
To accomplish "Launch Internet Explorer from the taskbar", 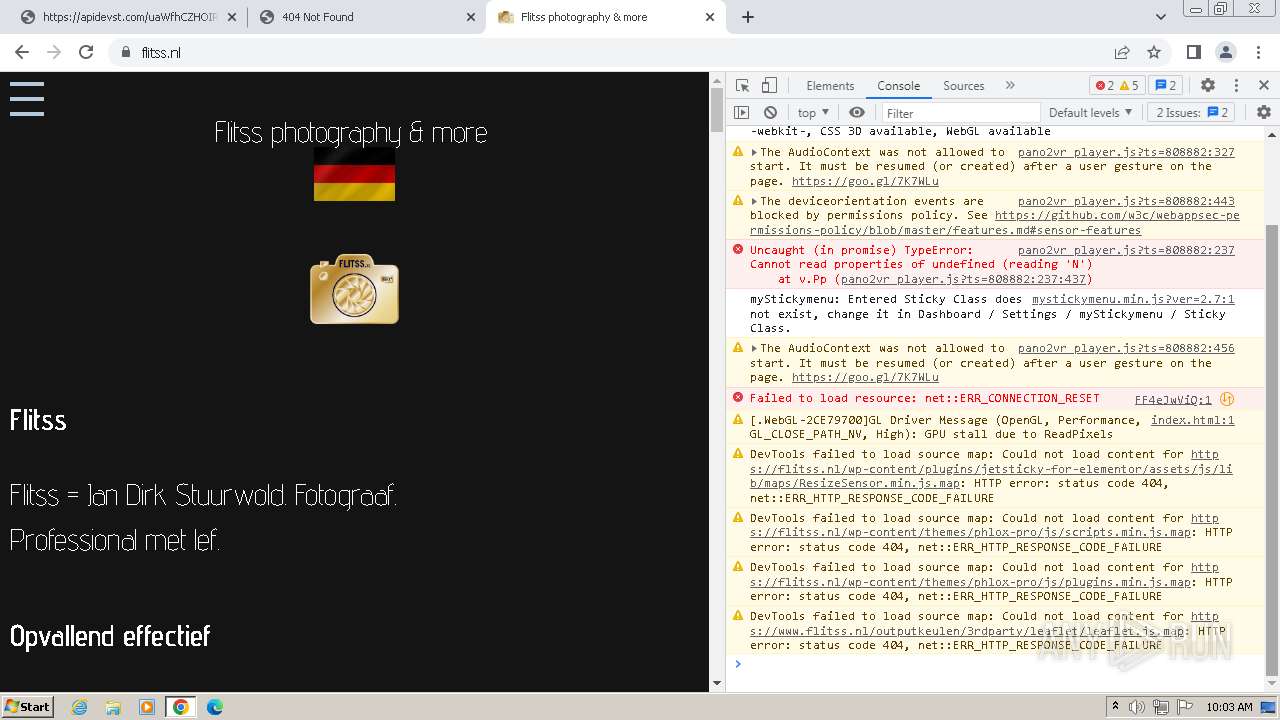I will pos(80,707).
